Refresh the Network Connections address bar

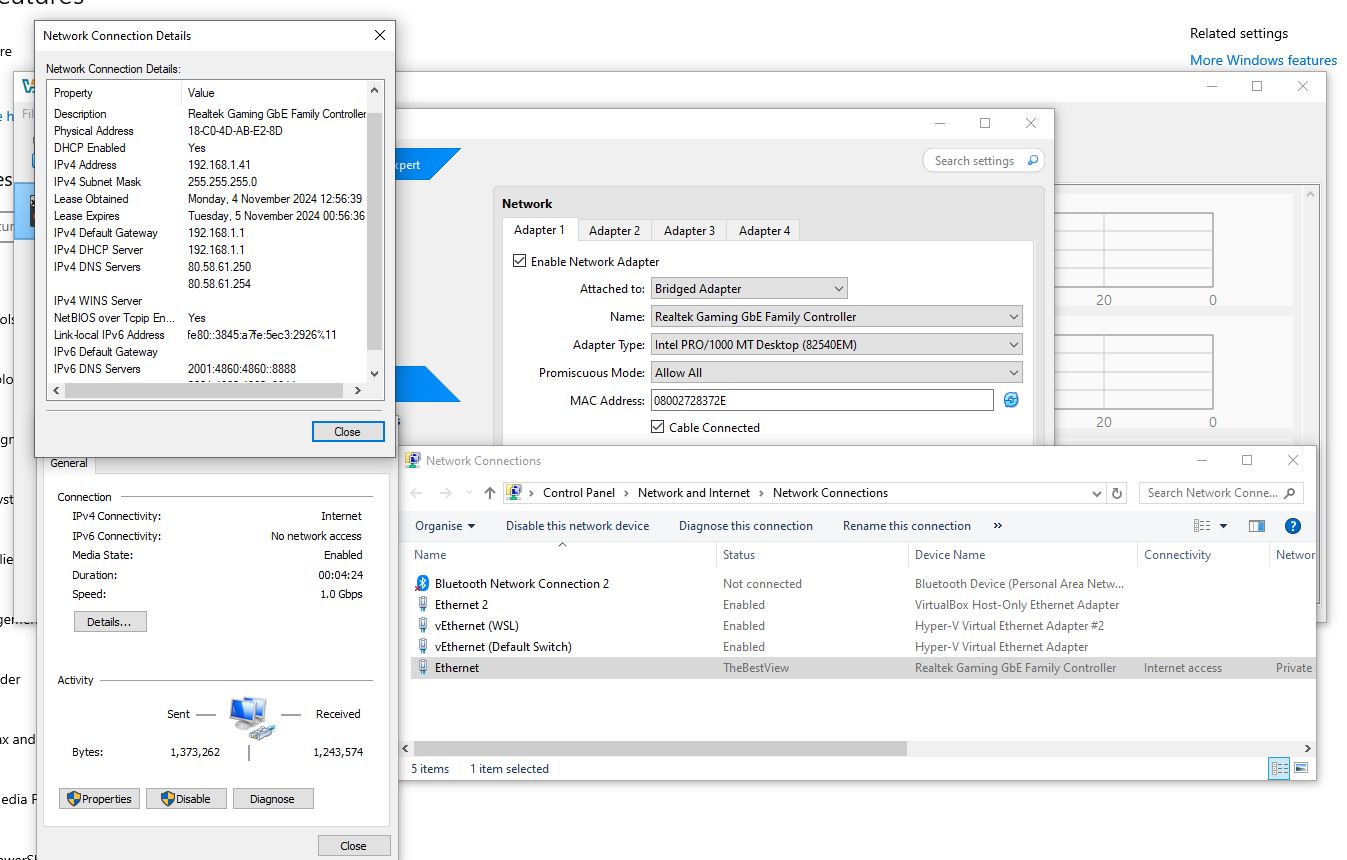click(x=1117, y=492)
